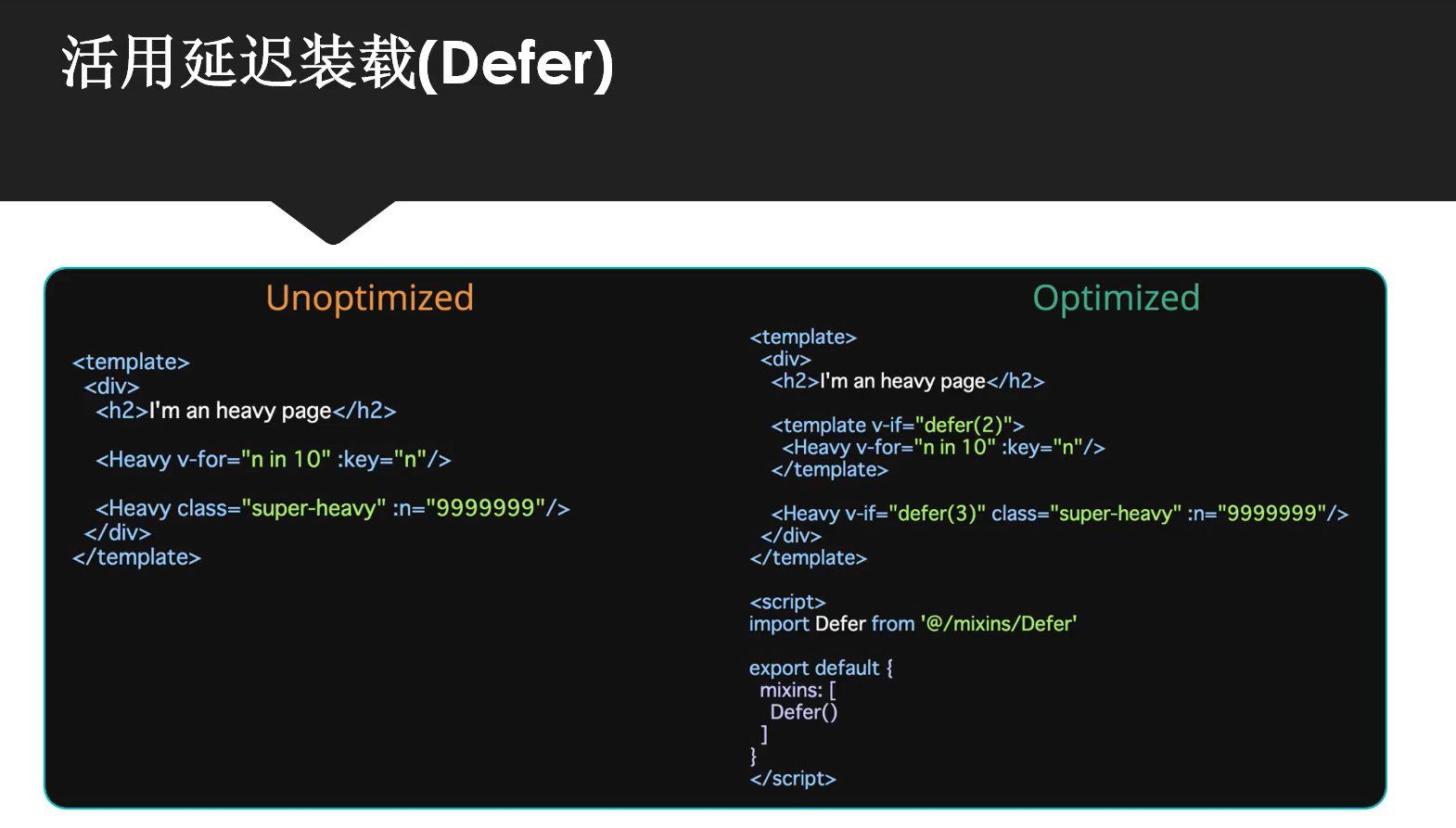Click the Heavy v-for line in Unoptimized code

(273, 459)
